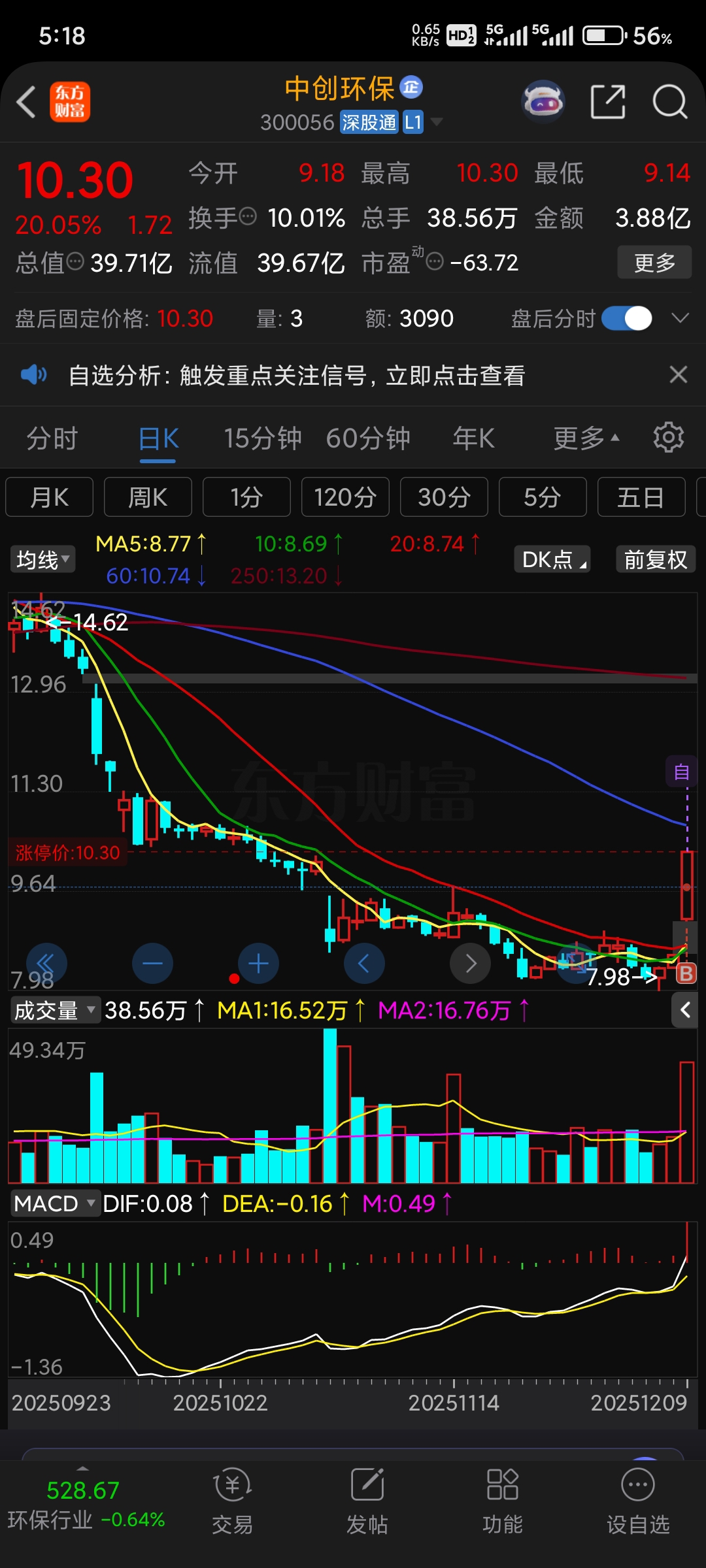Switch to 分时 tab
This screenshot has width=706, height=1568.
point(52,438)
